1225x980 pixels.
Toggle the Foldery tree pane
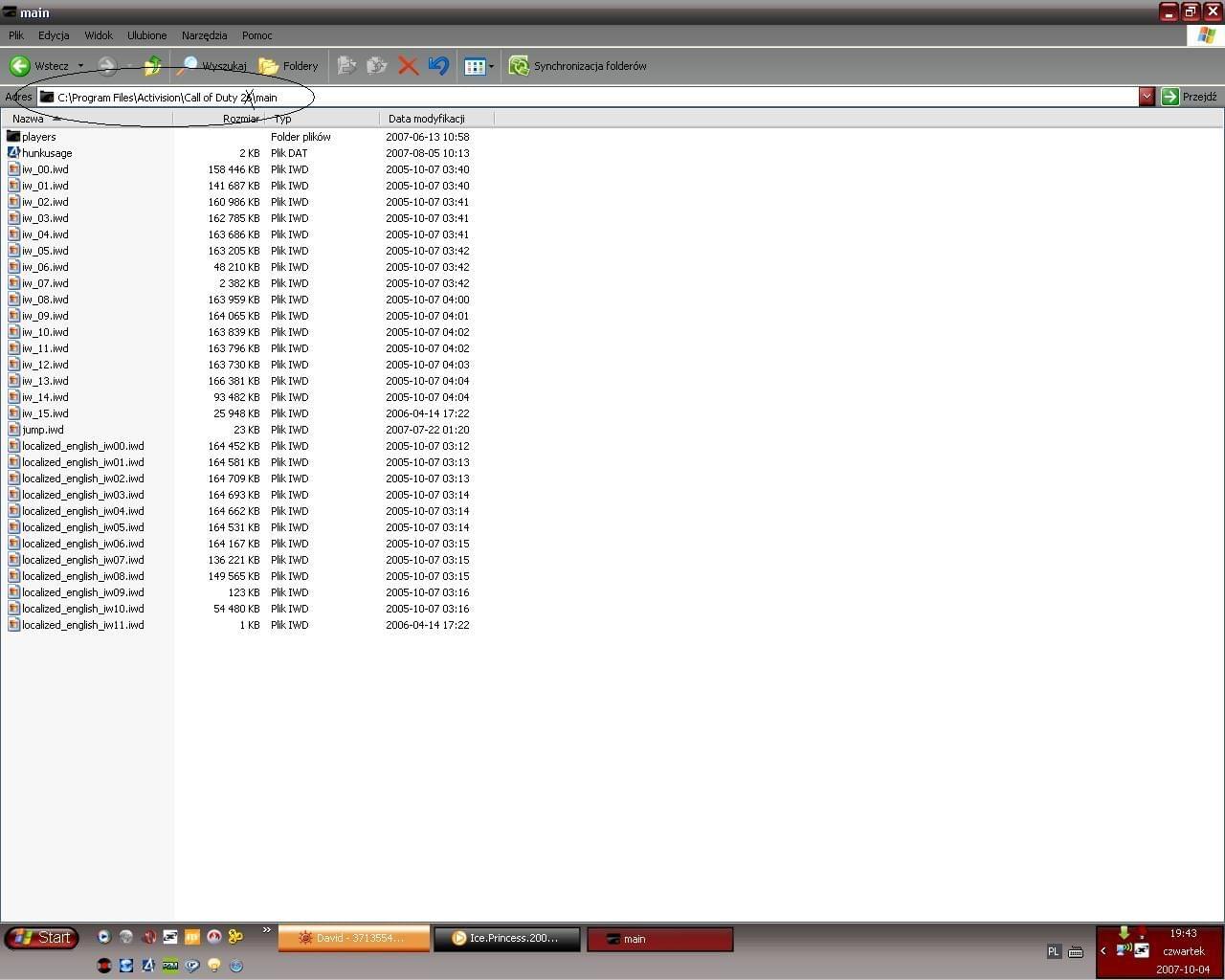(x=288, y=66)
